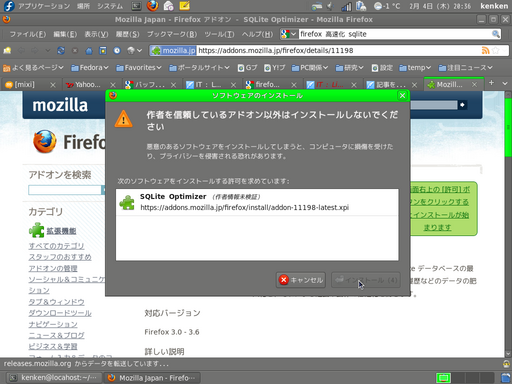Viewport: 512px width, 384px height.
Task: Click the clock history toolbar icon
Action: click(117, 50)
